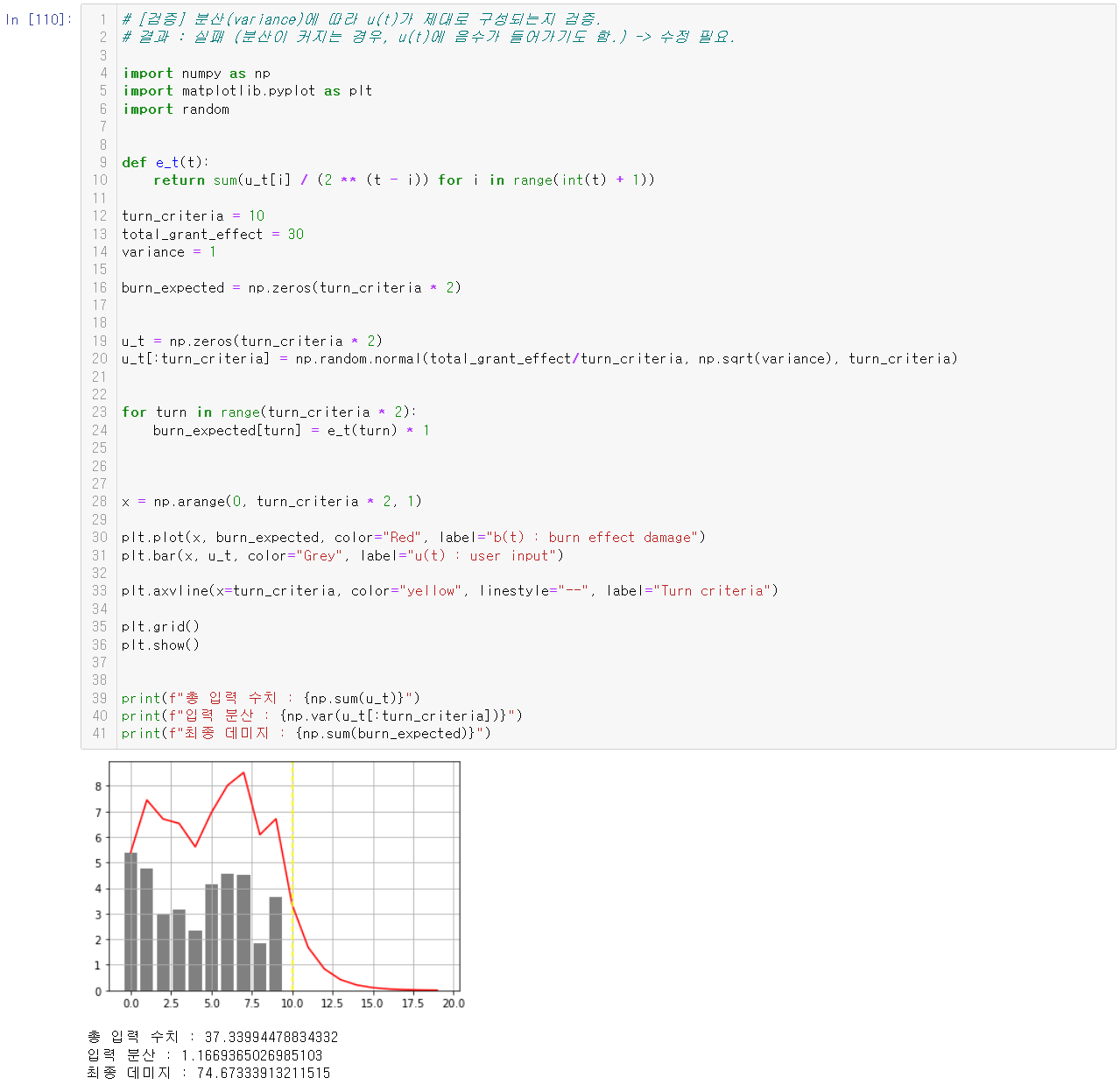The image size is (1120, 1085).
Task: Click the 'def e_t(t):' line
Action: tap(166, 162)
